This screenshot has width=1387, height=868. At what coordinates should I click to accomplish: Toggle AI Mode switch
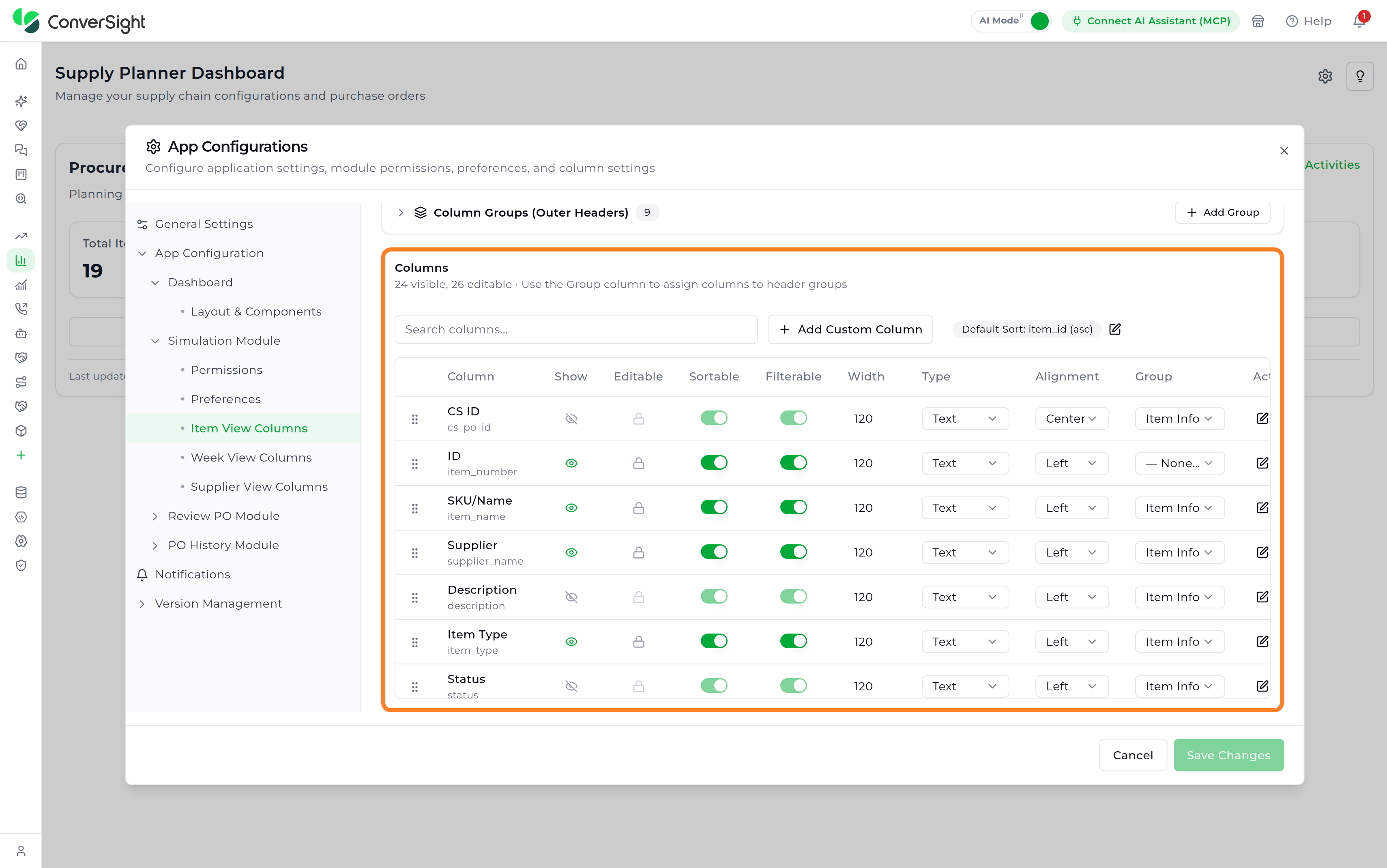pyautogui.click(x=1039, y=21)
